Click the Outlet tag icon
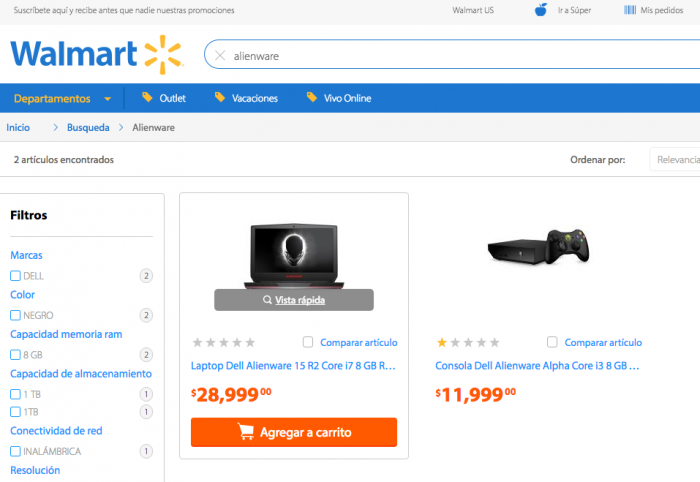This screenshot has width=700, height=482. point(147,98)
